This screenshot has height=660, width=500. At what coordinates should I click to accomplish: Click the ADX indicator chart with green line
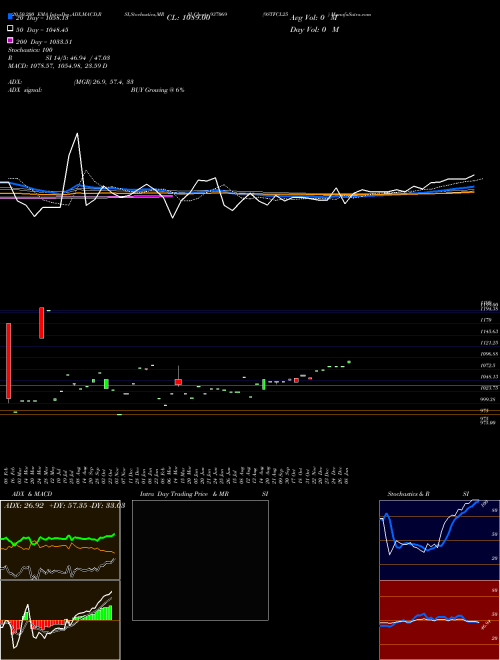(60, 540)
